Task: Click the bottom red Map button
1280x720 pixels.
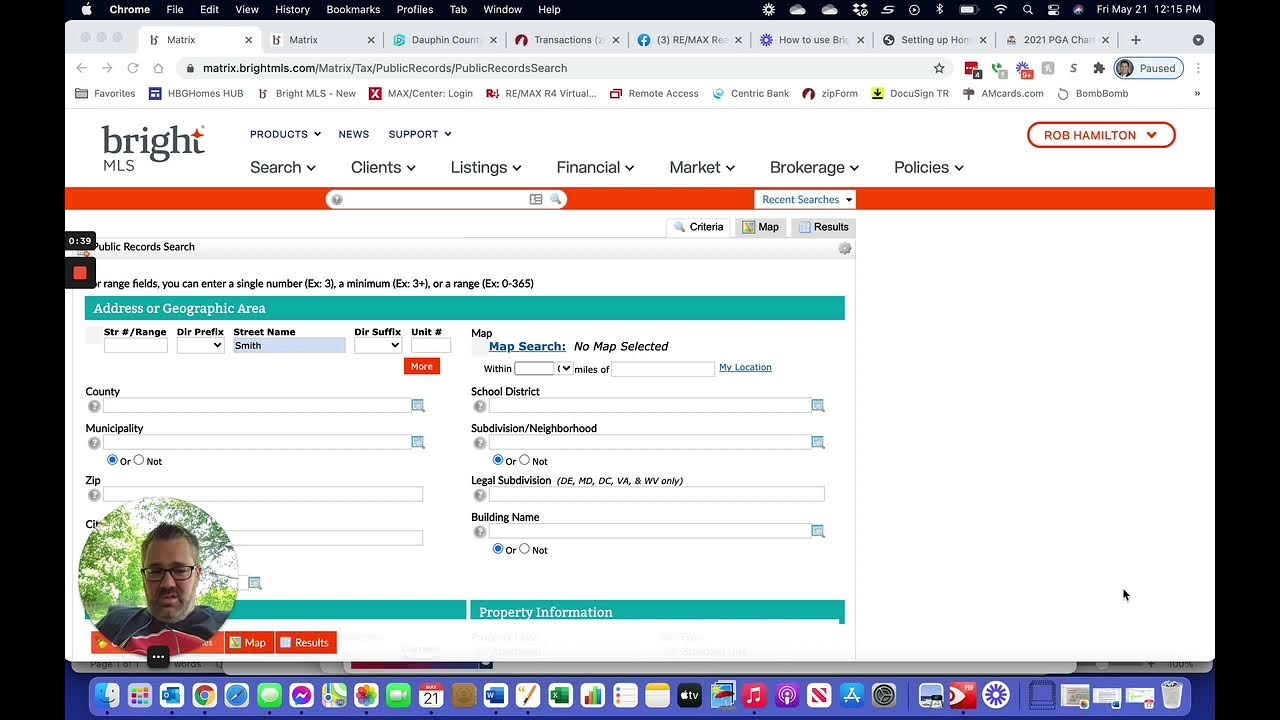Action: (247, 642)
